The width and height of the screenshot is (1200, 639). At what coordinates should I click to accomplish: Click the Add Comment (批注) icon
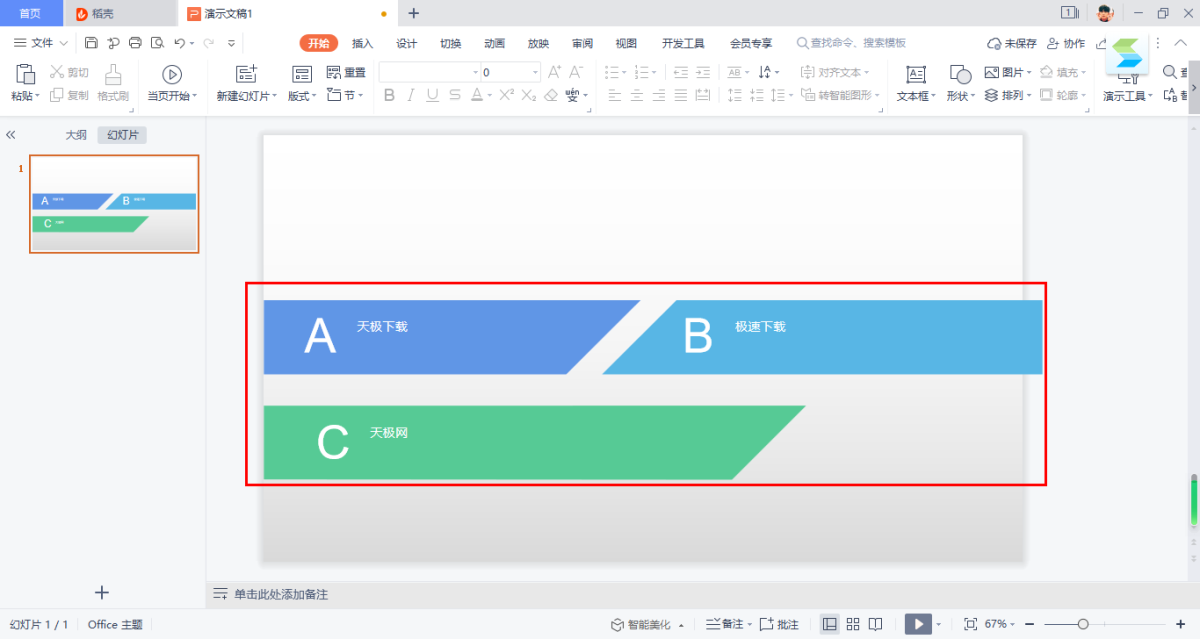tap(767, 624)
